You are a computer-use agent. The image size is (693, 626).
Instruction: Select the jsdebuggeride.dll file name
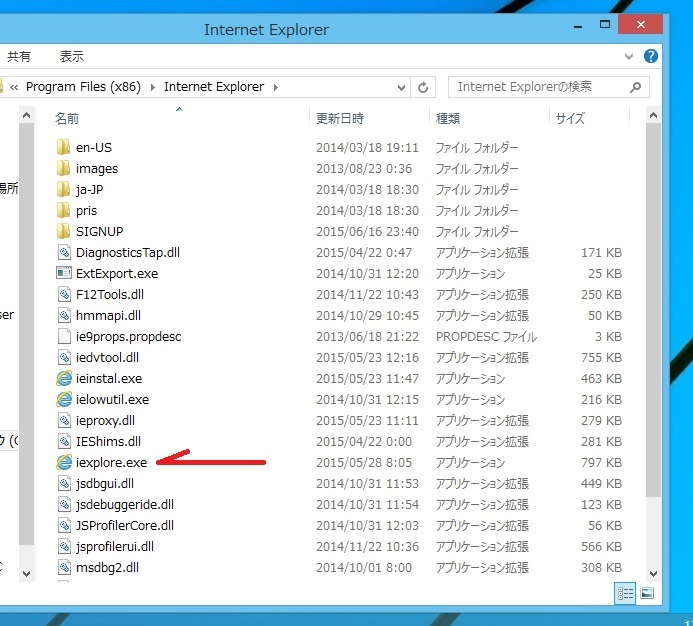pos(125,504)
